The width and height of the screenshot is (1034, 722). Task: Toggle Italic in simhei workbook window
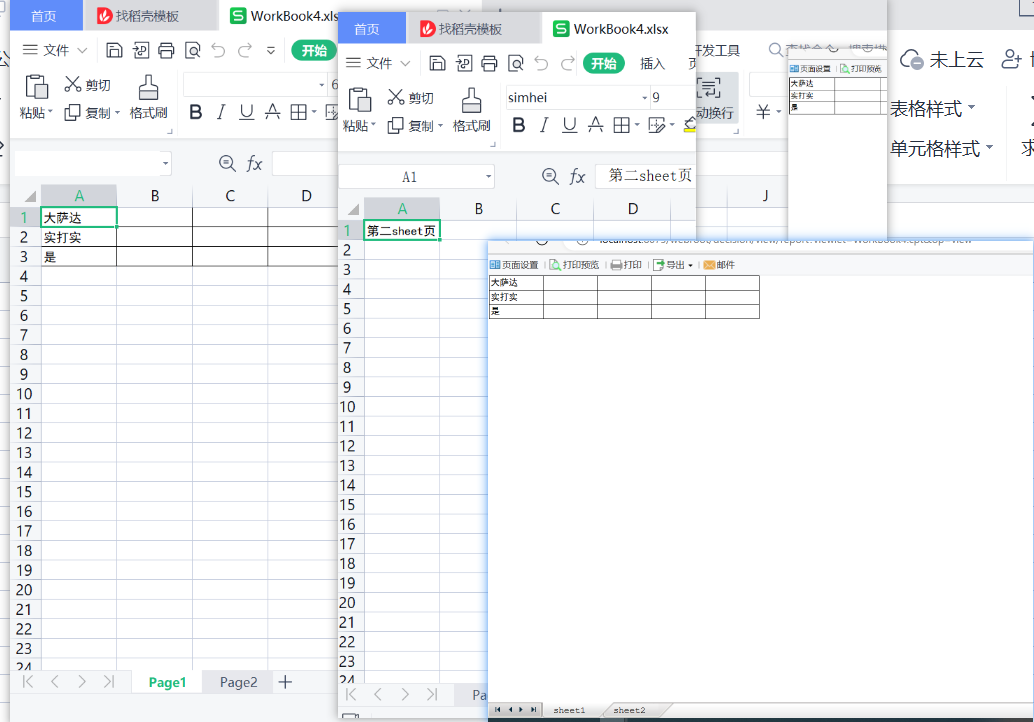point(544,125)
